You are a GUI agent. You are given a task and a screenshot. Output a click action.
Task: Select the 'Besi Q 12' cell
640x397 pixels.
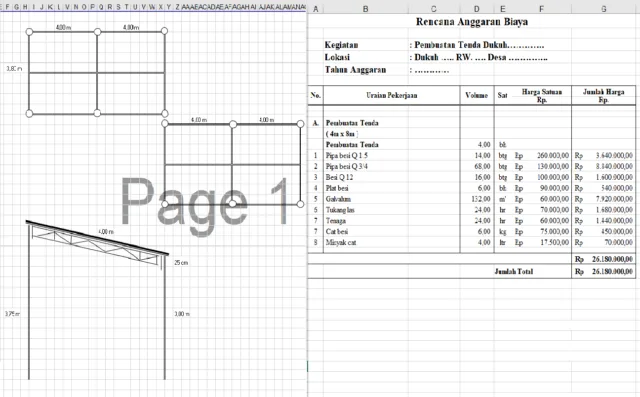[x=339, y=177]
